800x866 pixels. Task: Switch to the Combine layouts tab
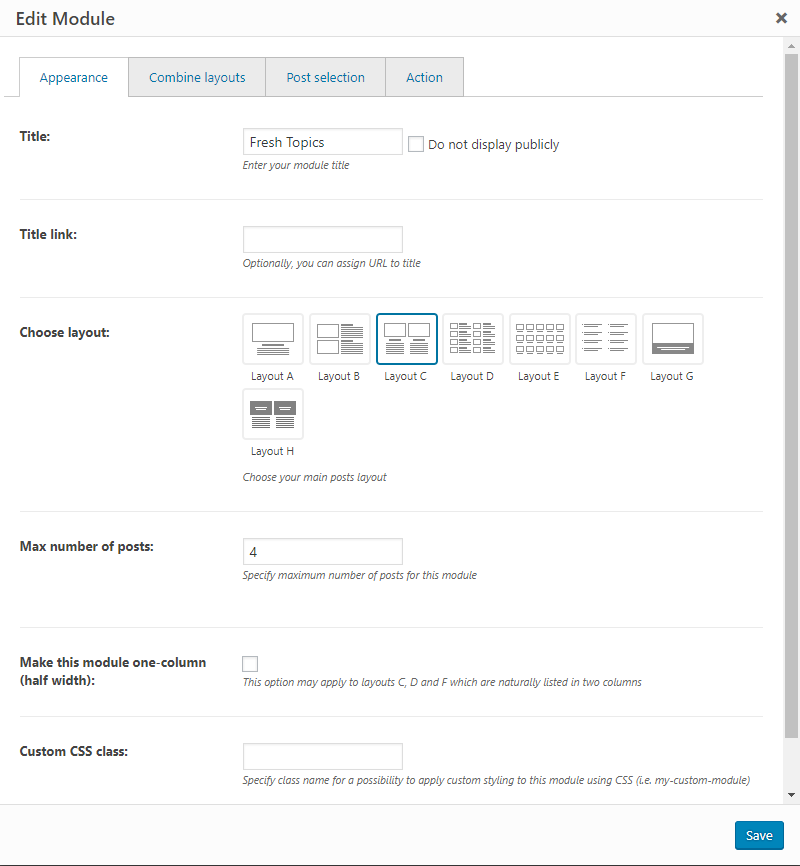(x=196, y=77)
